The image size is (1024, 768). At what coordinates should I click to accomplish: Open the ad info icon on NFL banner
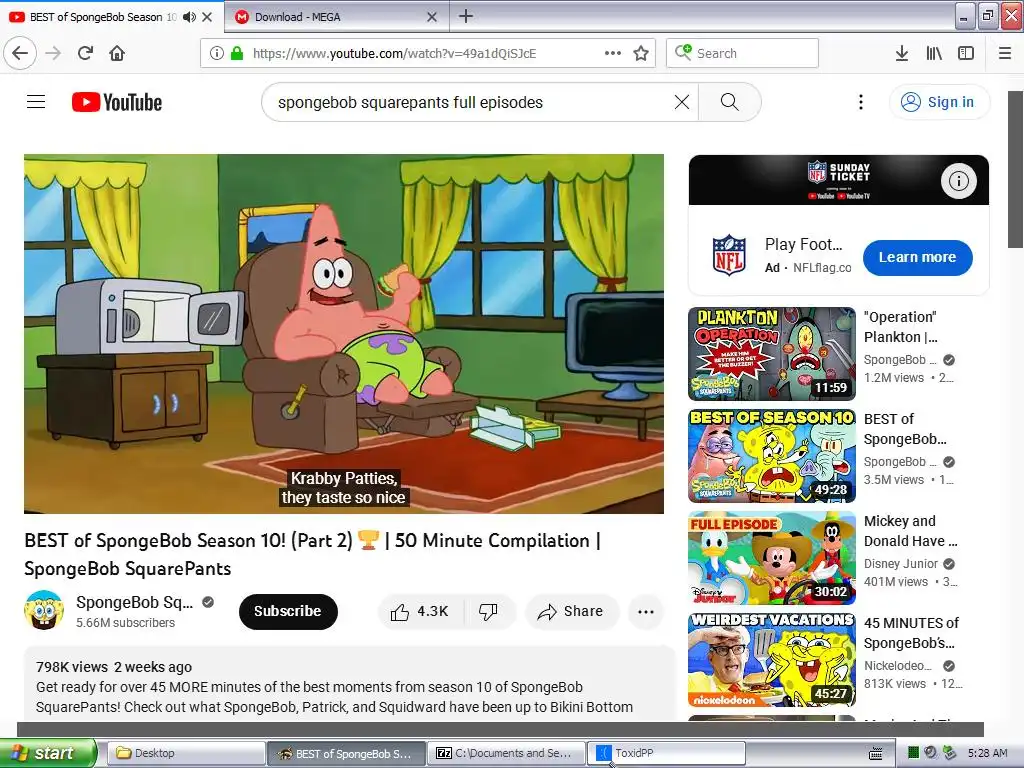click(x=958, y=181)
